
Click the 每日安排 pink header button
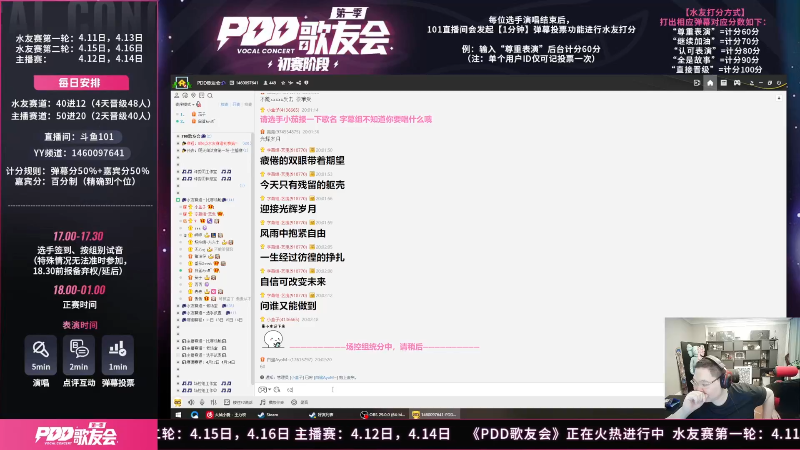[x=81, y=83]
